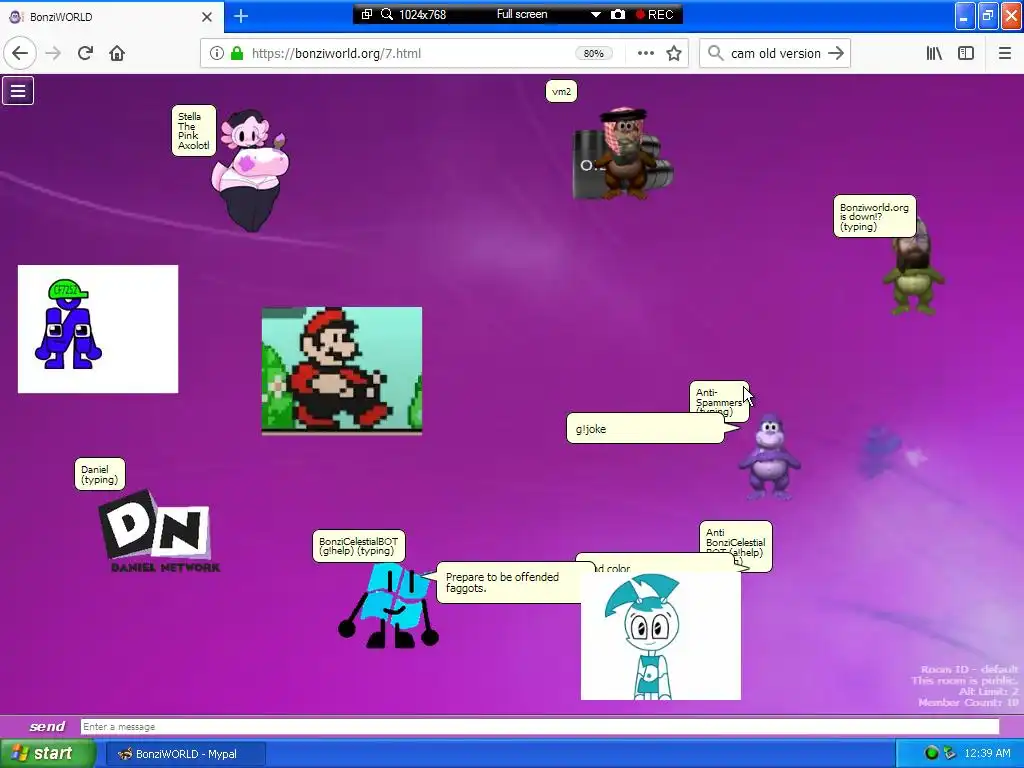Viewport: 1024px width, 768px height.
Task: Focus the 'cam old version' search box
Action: click(x=775, y=54)
